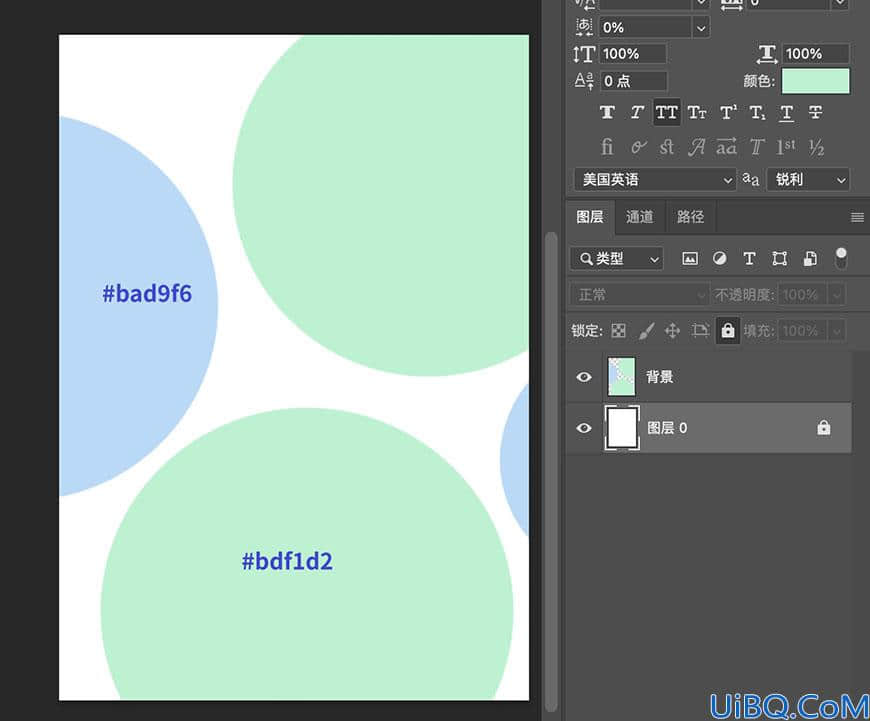Viewport: 870px width, 721px height.
Task: Open the opacity slider dropdown arrow
Action: click(x=836, y=294)
